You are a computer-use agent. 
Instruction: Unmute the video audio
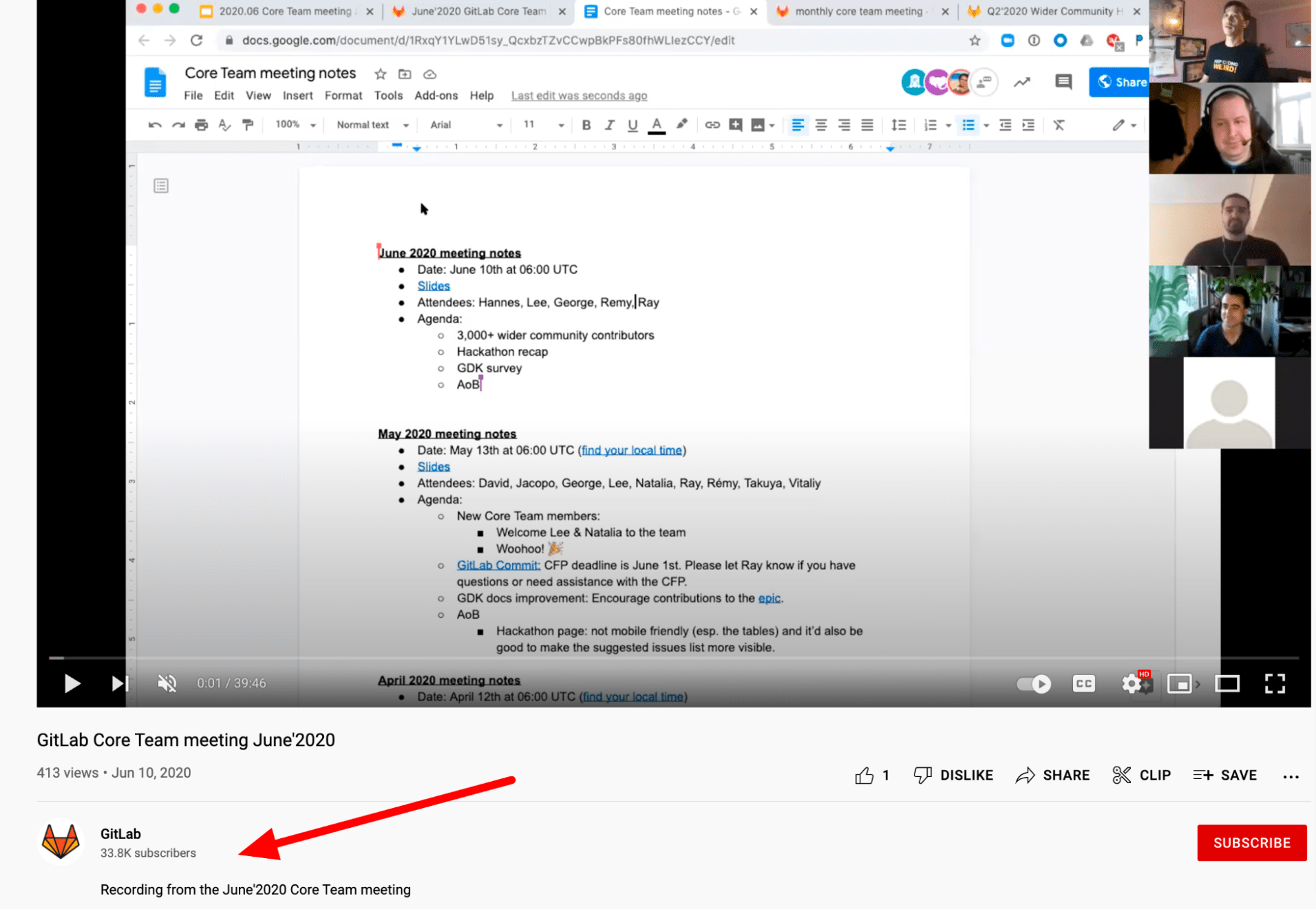(x=166, y=684)
